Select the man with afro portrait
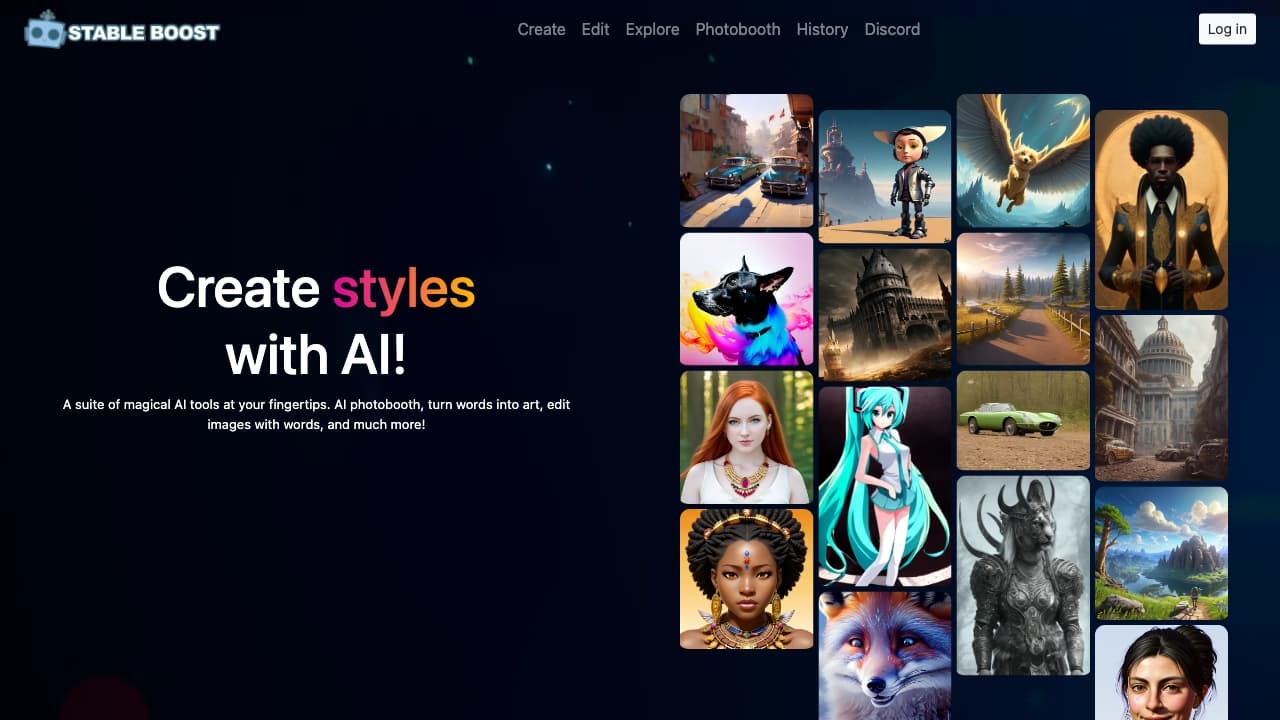This screenshot has height=720, width=1280. click(1161, 209)
